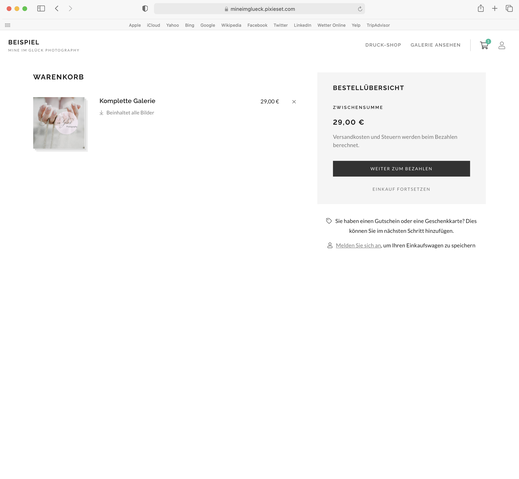Follow the 'Melden Sie sich an' link
The height and width of the screenshot is (479, 519).
click(x=358, y=245)
